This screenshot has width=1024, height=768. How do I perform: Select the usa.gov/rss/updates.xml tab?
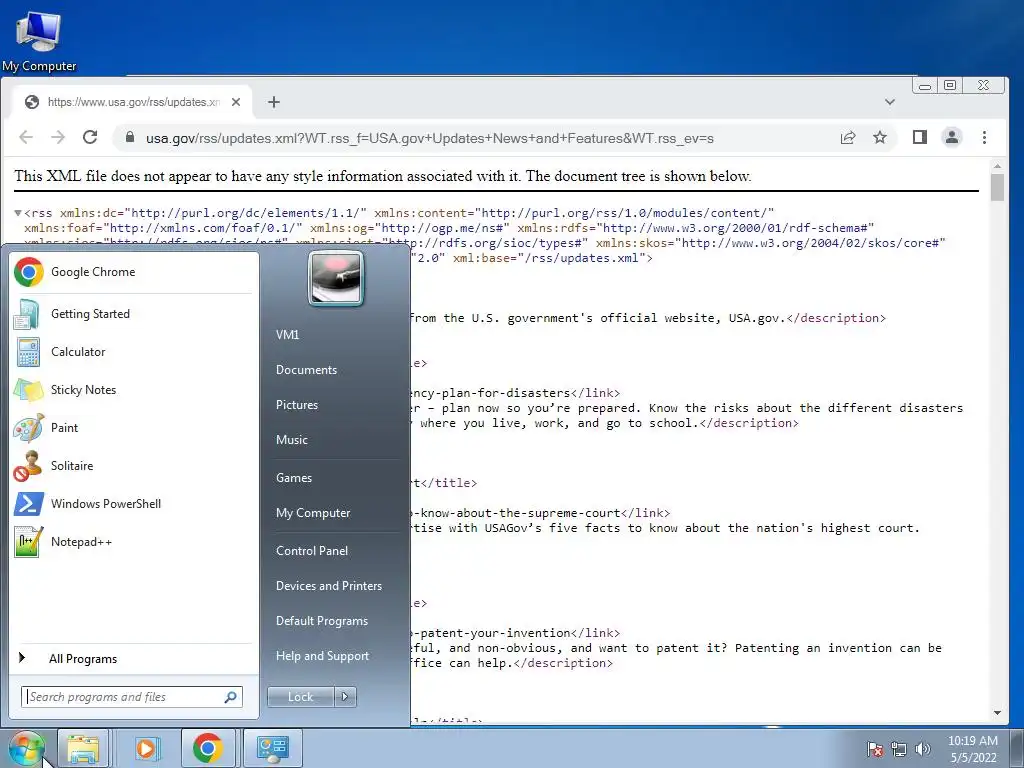133,102
